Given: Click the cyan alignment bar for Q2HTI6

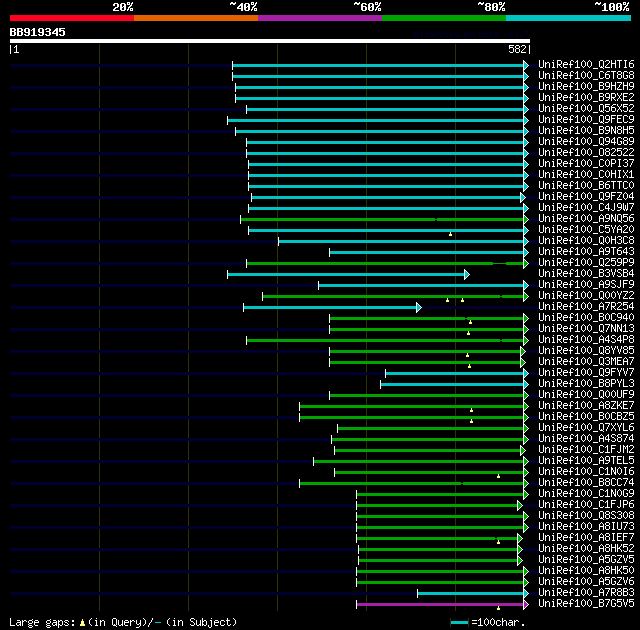Looking at the screenshot, I should point(378,65).
